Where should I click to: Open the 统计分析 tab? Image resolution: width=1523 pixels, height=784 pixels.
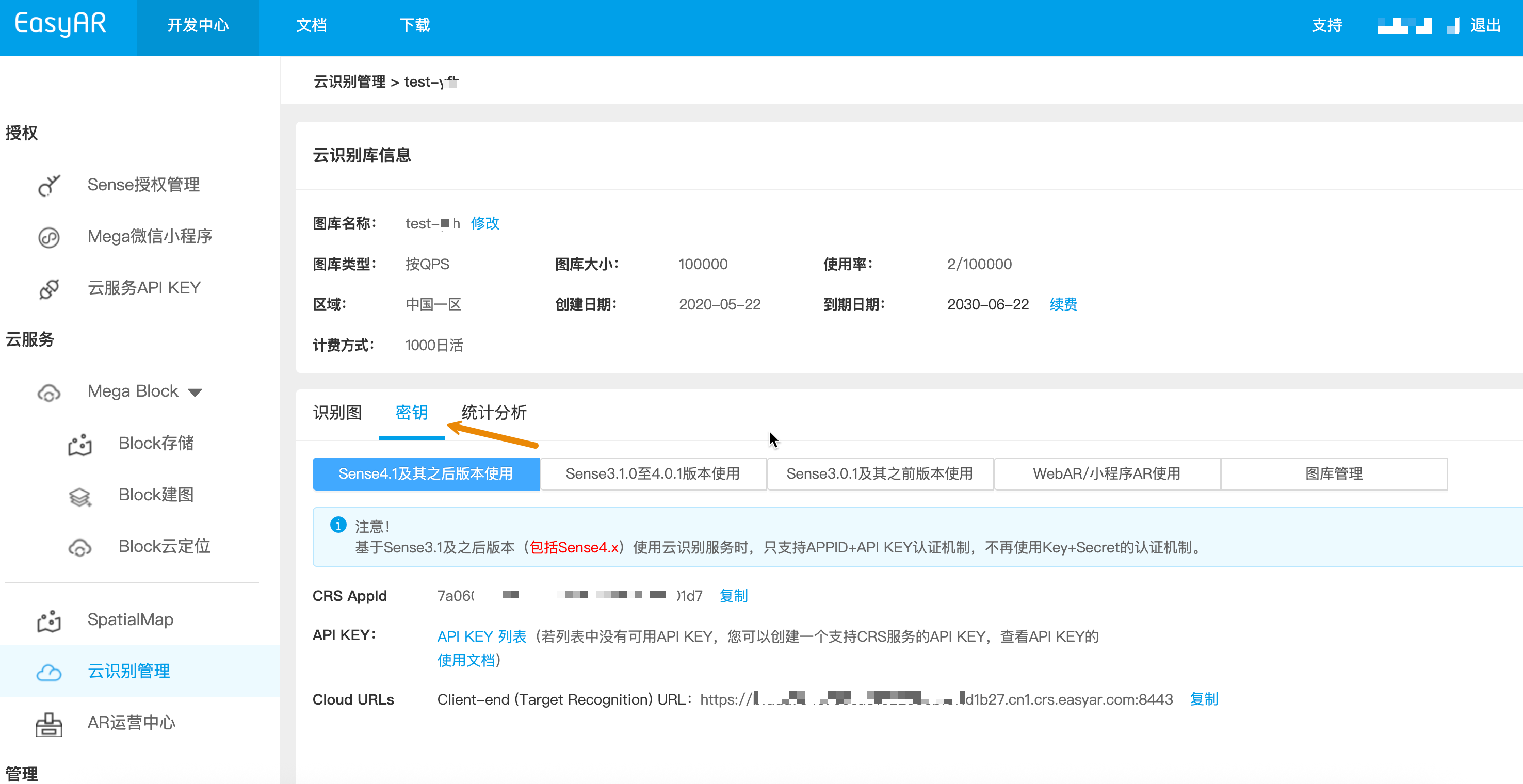click(x=494, y=413)
